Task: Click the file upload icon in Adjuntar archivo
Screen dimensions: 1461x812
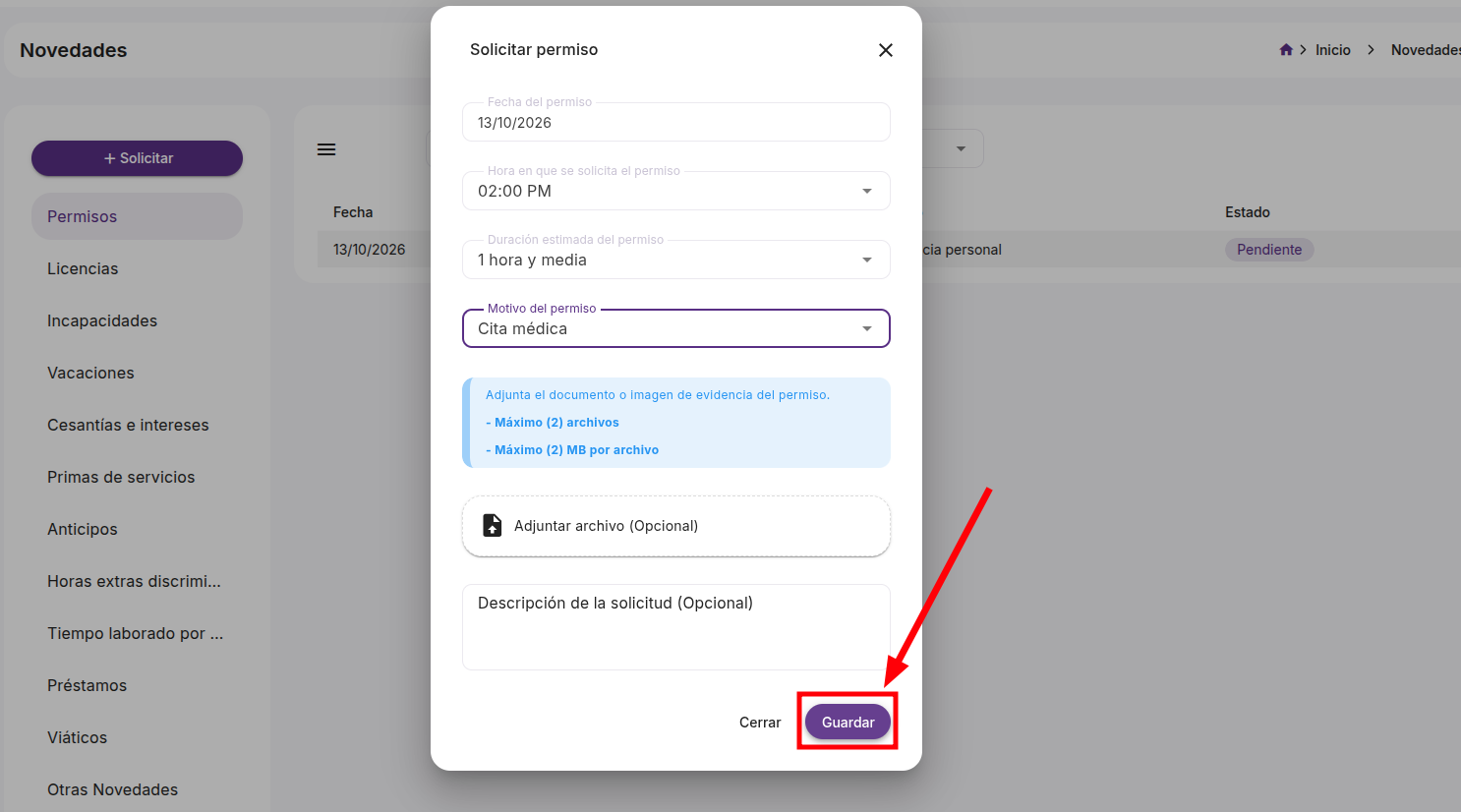Action: pyautogui.click(x=493, y=526)
